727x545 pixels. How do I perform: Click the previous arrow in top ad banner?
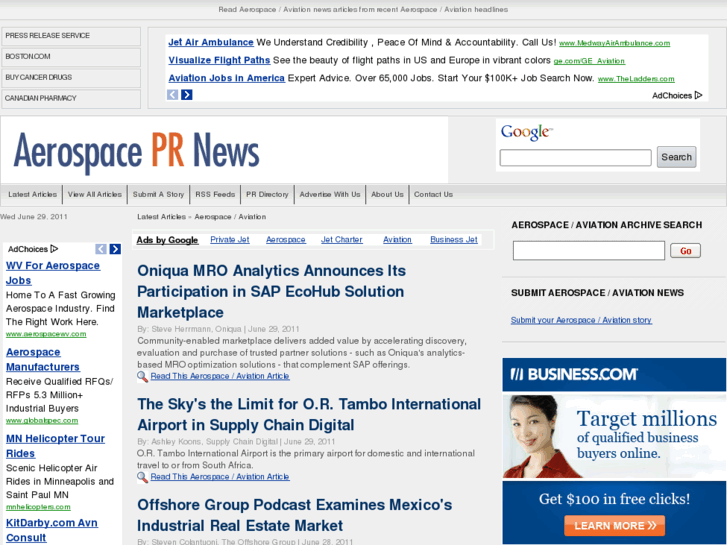click(172, 95)
